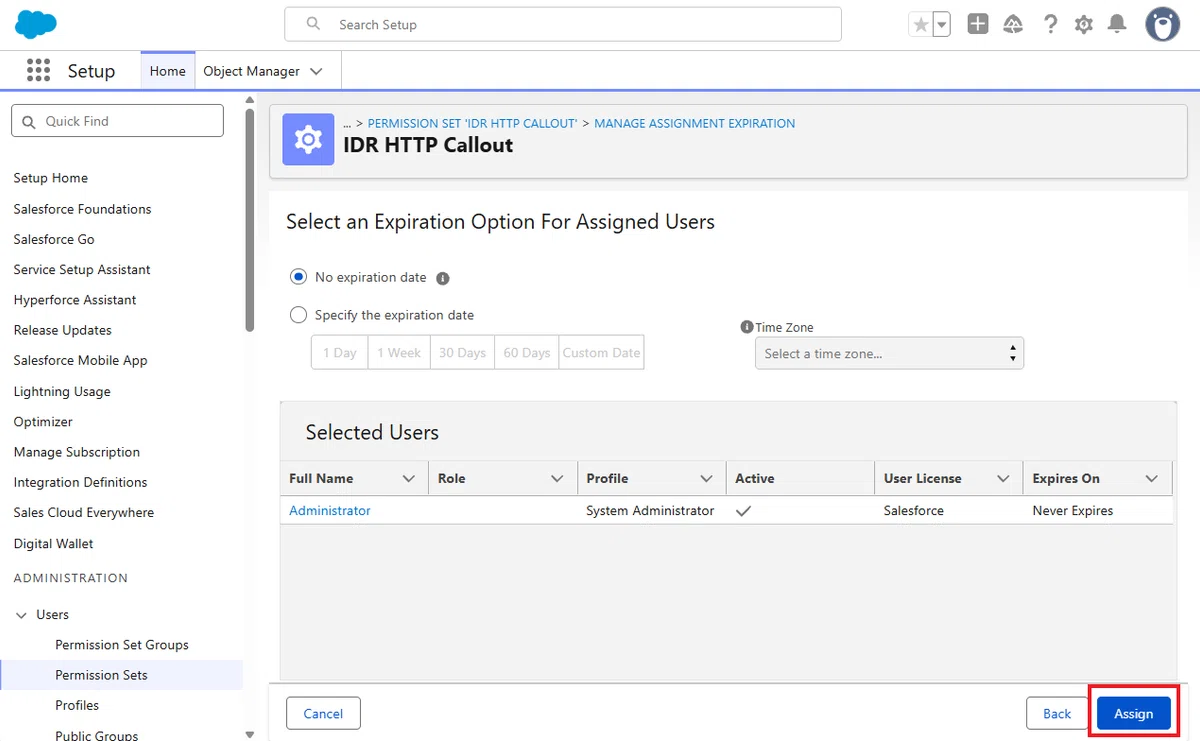Screen dimensions: 1200x741
Task: Open Manage Assignment Expiration breadcrumb link
Action: pos(695,124)
